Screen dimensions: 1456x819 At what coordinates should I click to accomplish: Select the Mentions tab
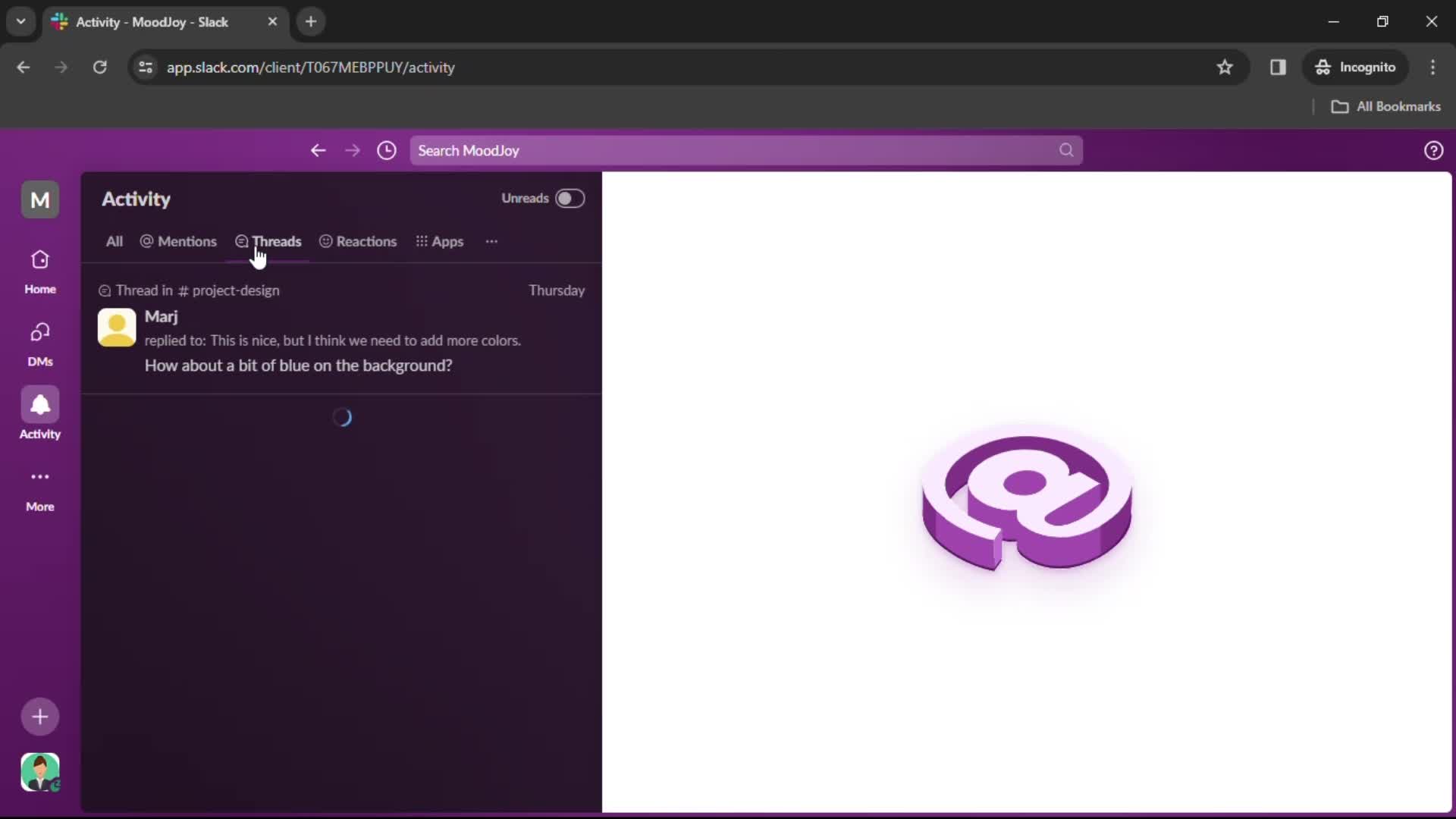tap(180, 241)
